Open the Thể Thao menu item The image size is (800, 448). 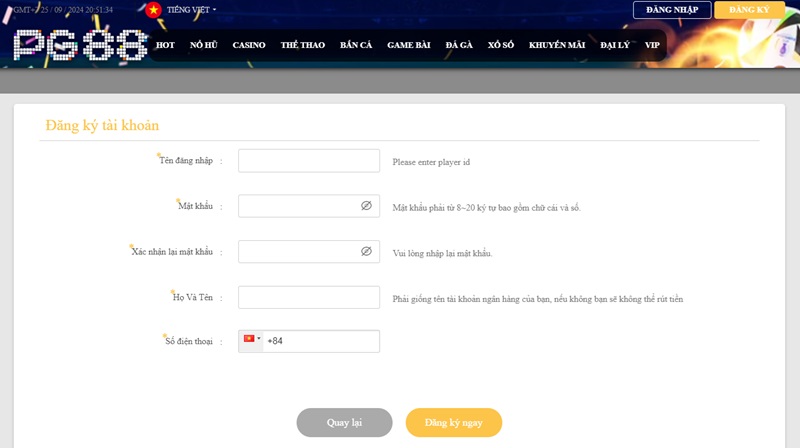303,45
